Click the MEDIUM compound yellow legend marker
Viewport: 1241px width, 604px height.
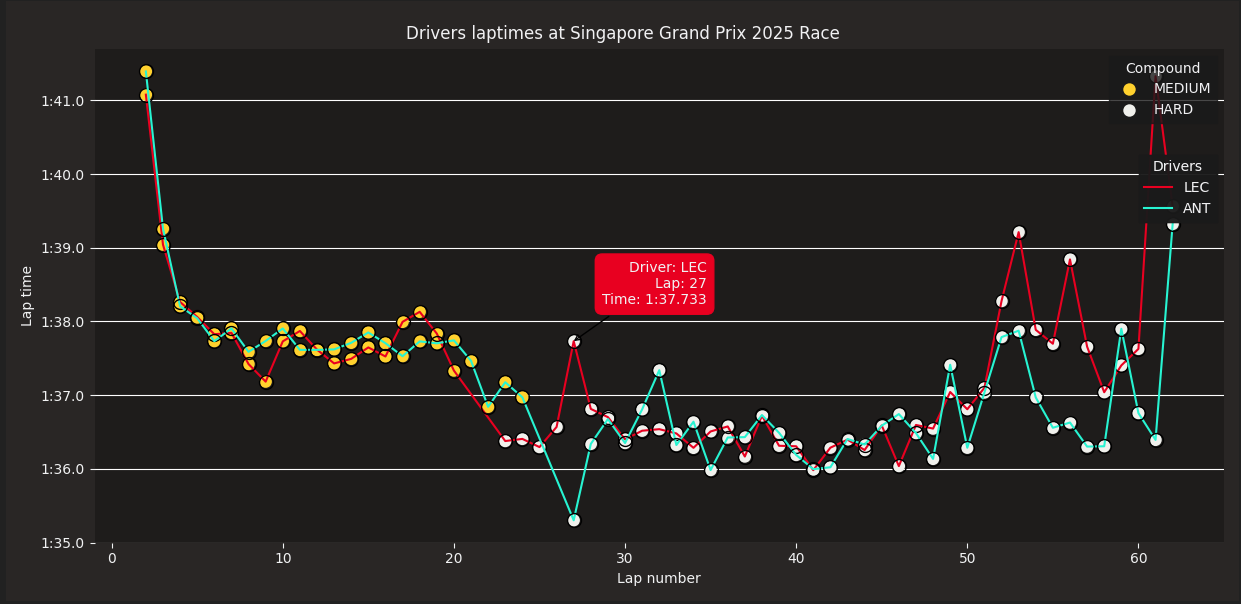[x=1130, y=89]
